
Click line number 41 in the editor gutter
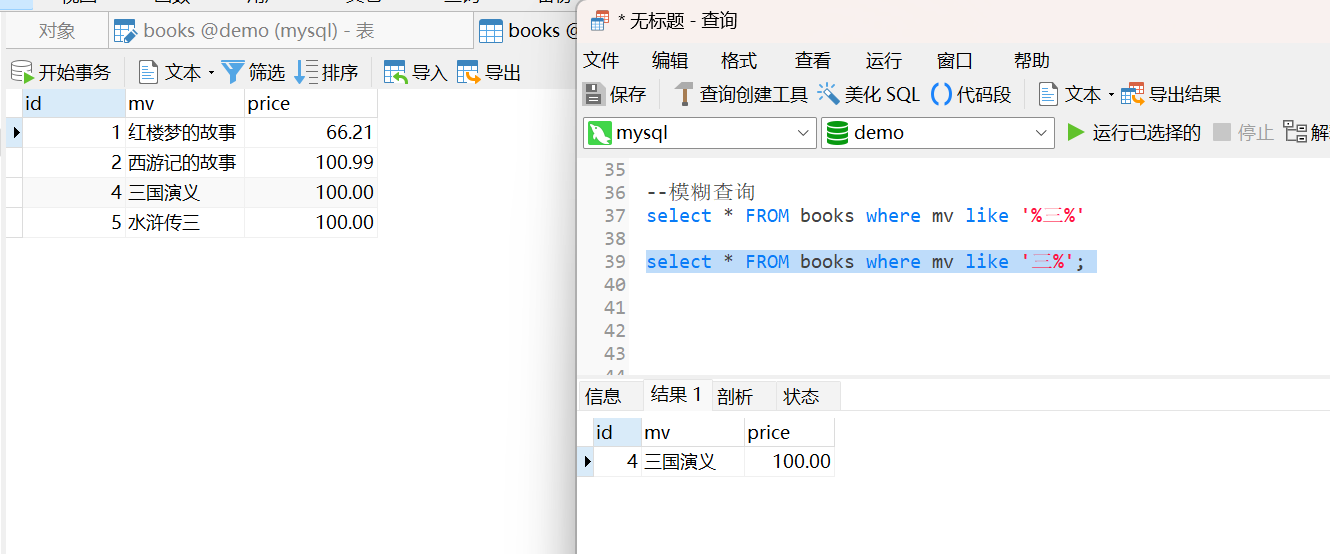(x=614, y=307)
